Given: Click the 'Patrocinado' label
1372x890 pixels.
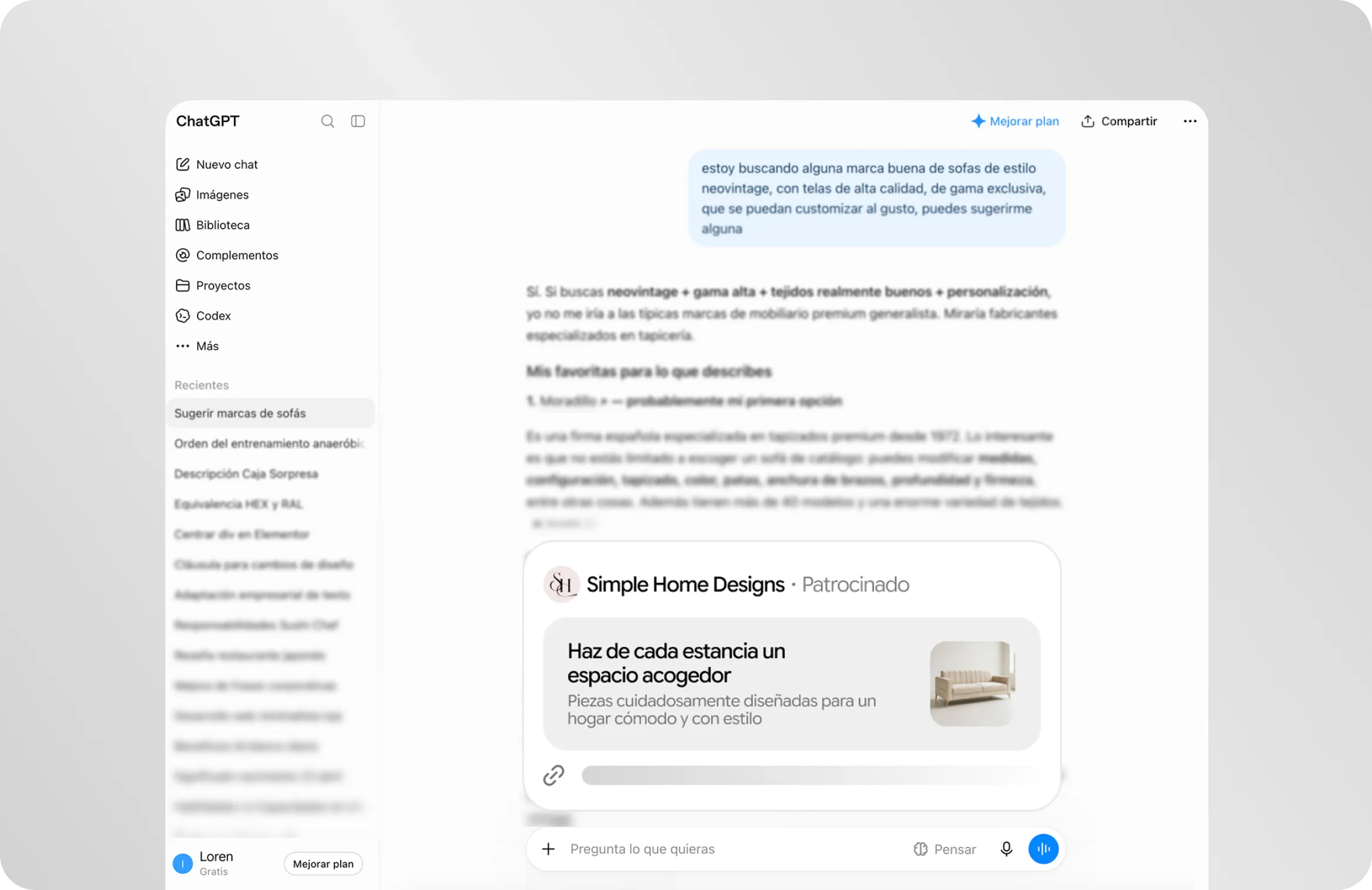Looking at the screenshot, I should point(855,585).
